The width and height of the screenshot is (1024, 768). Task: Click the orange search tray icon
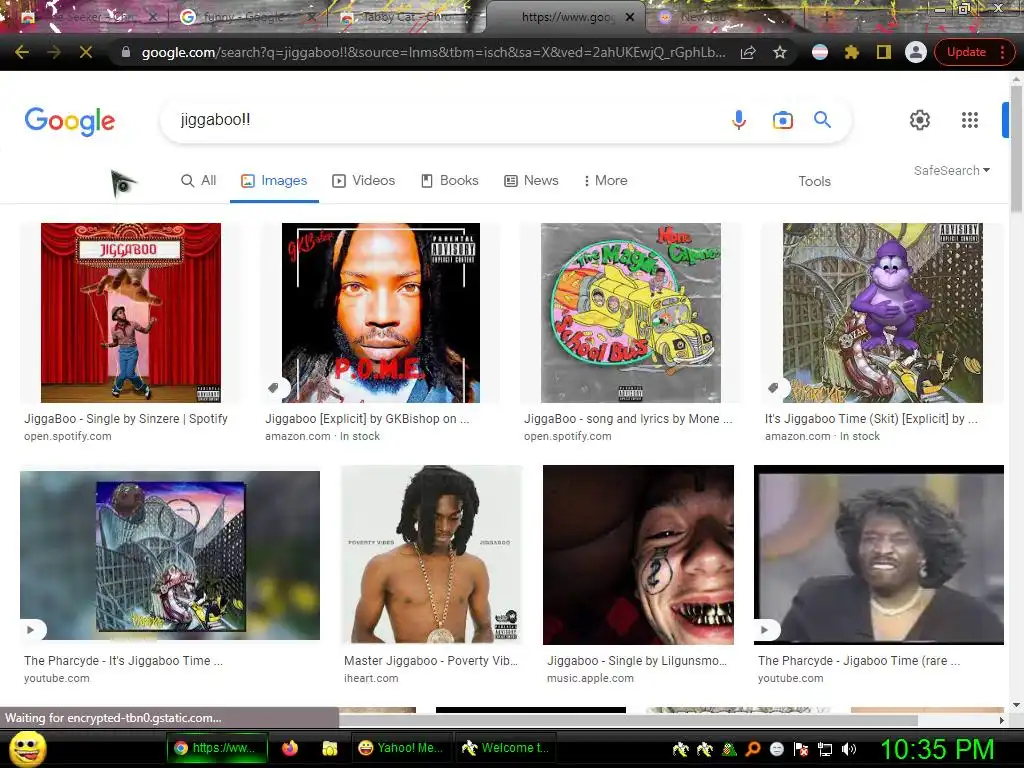[753, 749]
